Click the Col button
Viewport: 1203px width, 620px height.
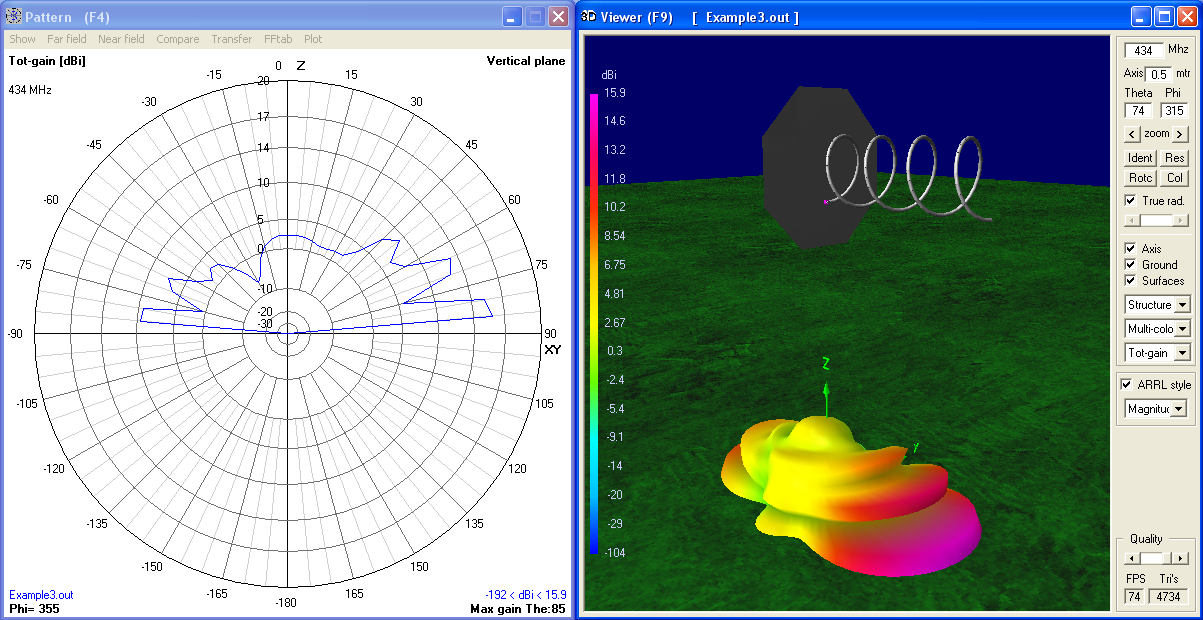(1174, 177)
